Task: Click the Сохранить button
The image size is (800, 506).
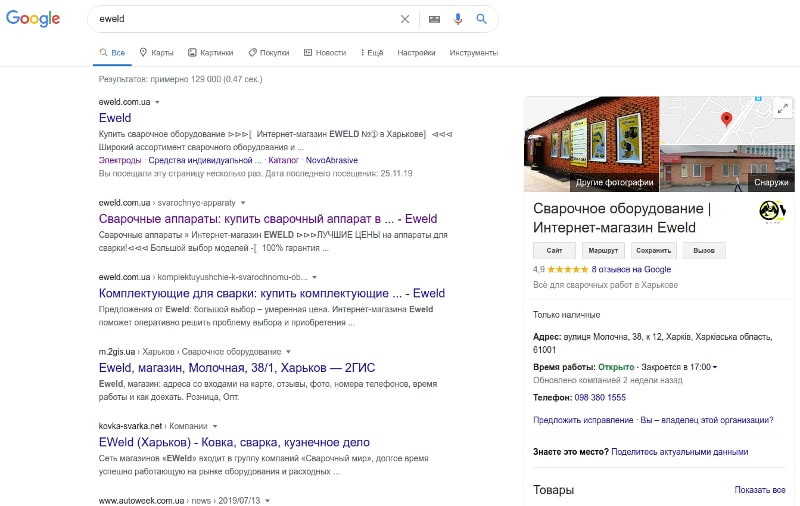Action: 654,250
